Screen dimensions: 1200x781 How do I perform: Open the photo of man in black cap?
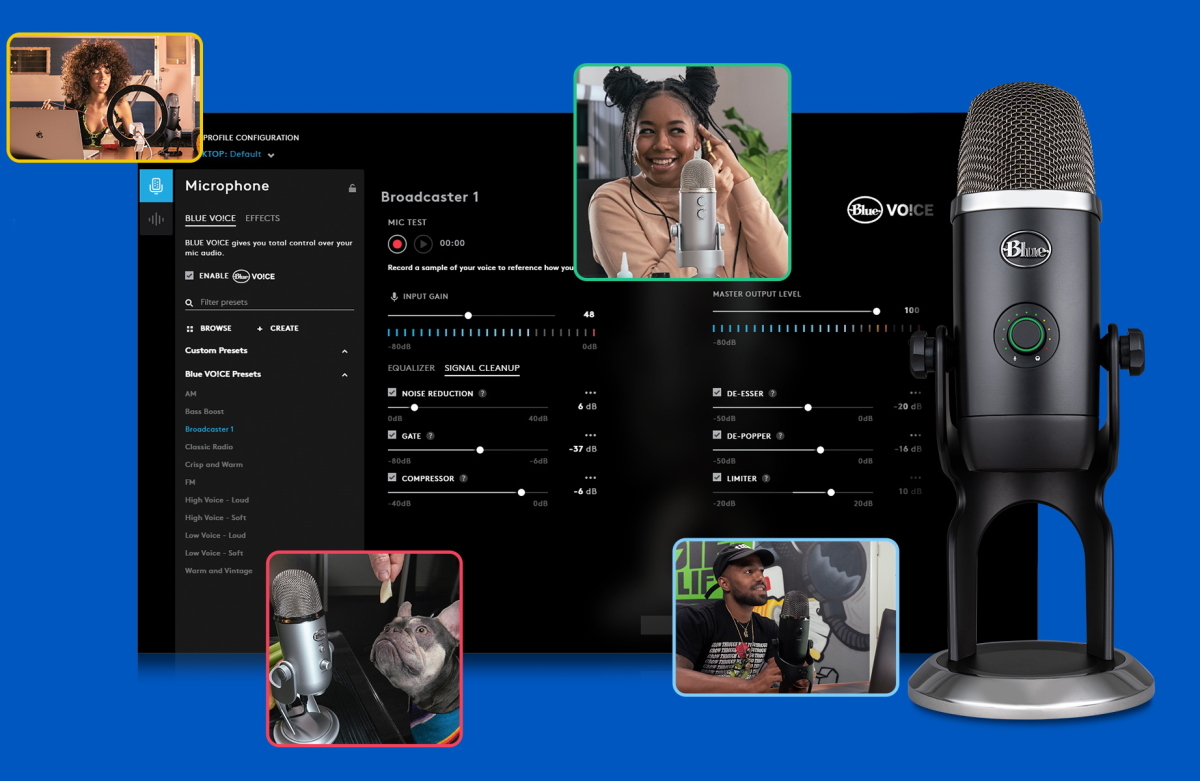[785, 617]
